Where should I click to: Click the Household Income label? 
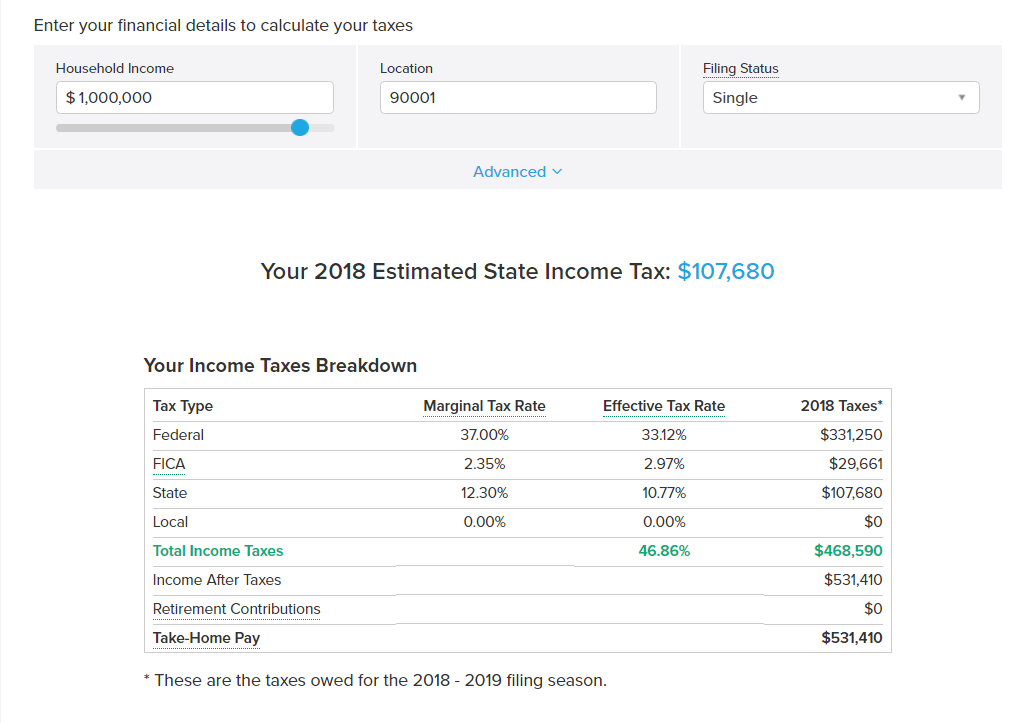pyautogui.click(x=115, y=68)
